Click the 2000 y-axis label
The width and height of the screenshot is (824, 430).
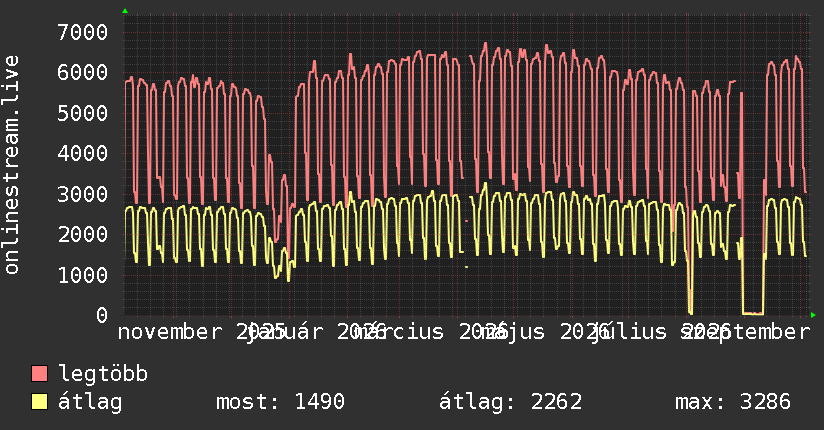[x=83, y=234]
